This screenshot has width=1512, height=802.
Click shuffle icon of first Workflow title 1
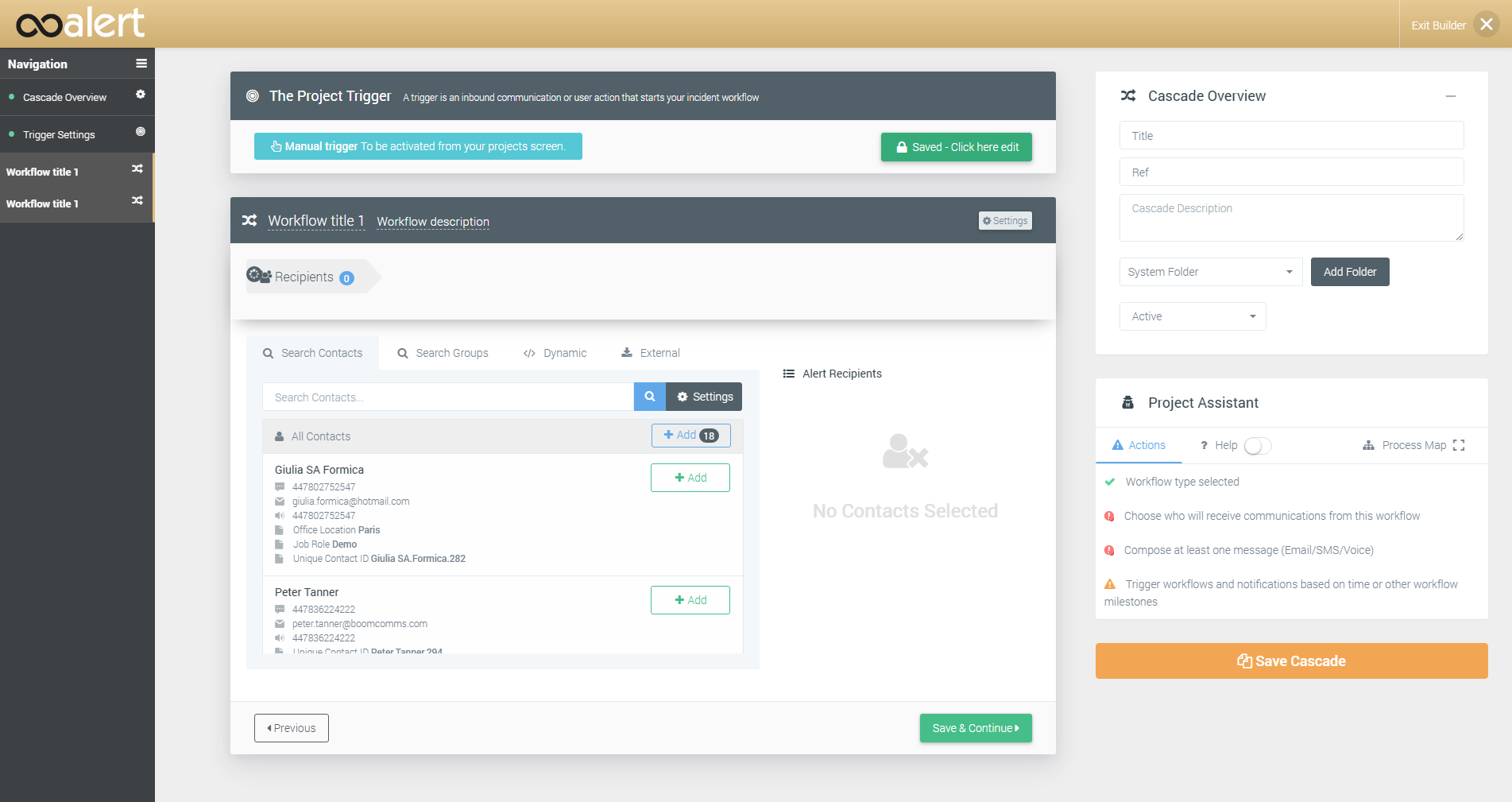137,169
